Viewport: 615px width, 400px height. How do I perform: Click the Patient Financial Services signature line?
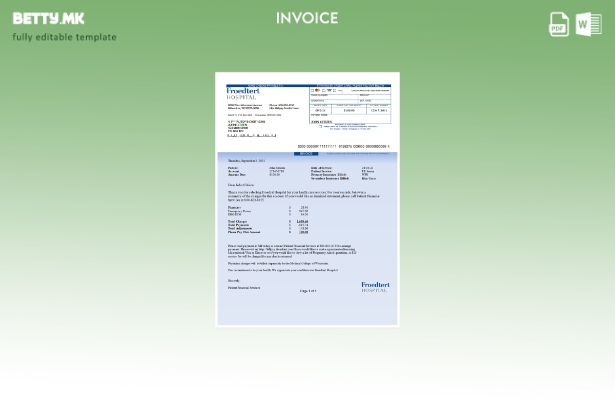[x=244, y=287]
